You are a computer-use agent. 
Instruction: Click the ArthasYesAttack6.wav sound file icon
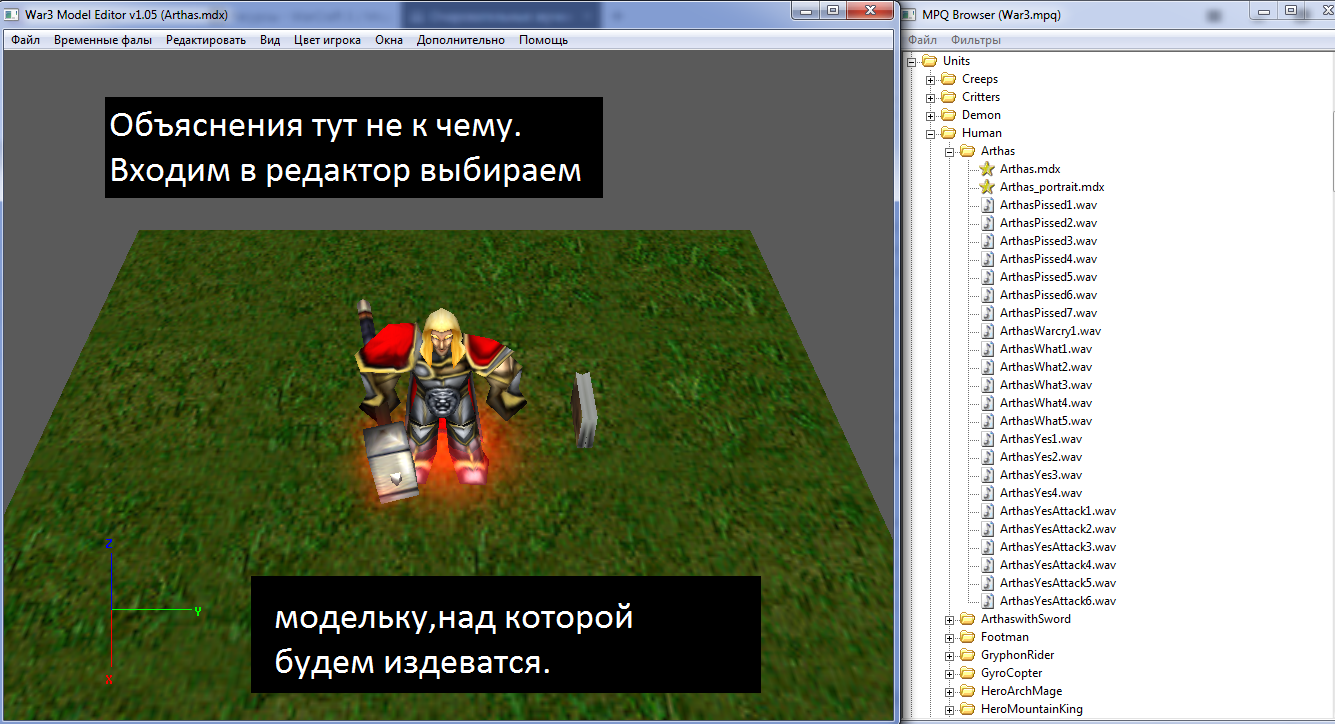[987, 601]
